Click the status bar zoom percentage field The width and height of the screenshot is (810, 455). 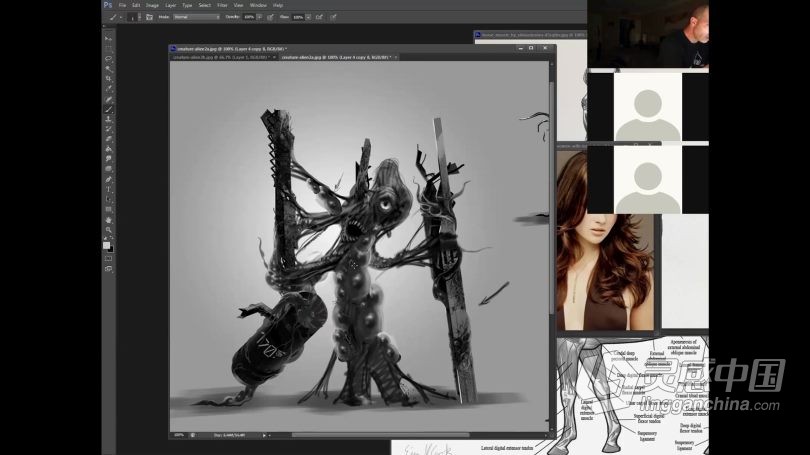179,435
